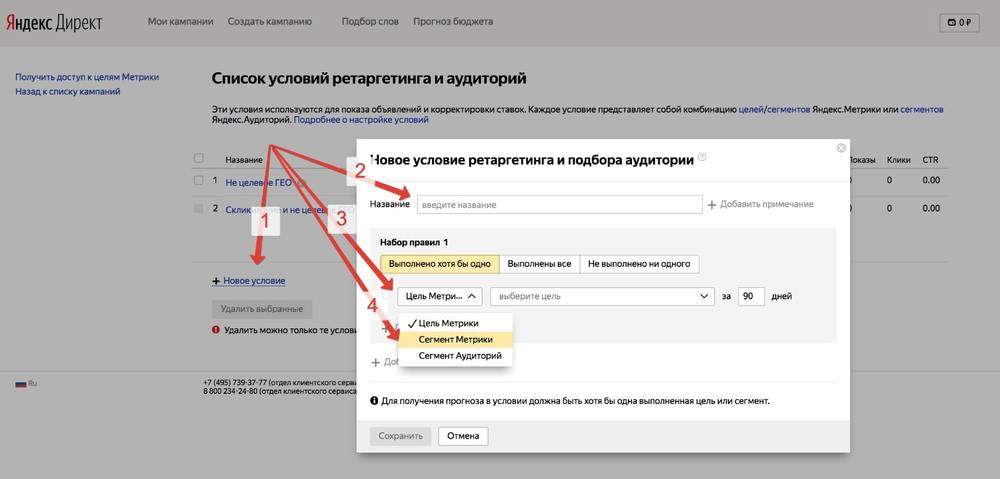Go back via Назад к списку кампаний
The image size is (1000, 479).
pos(68,91)
